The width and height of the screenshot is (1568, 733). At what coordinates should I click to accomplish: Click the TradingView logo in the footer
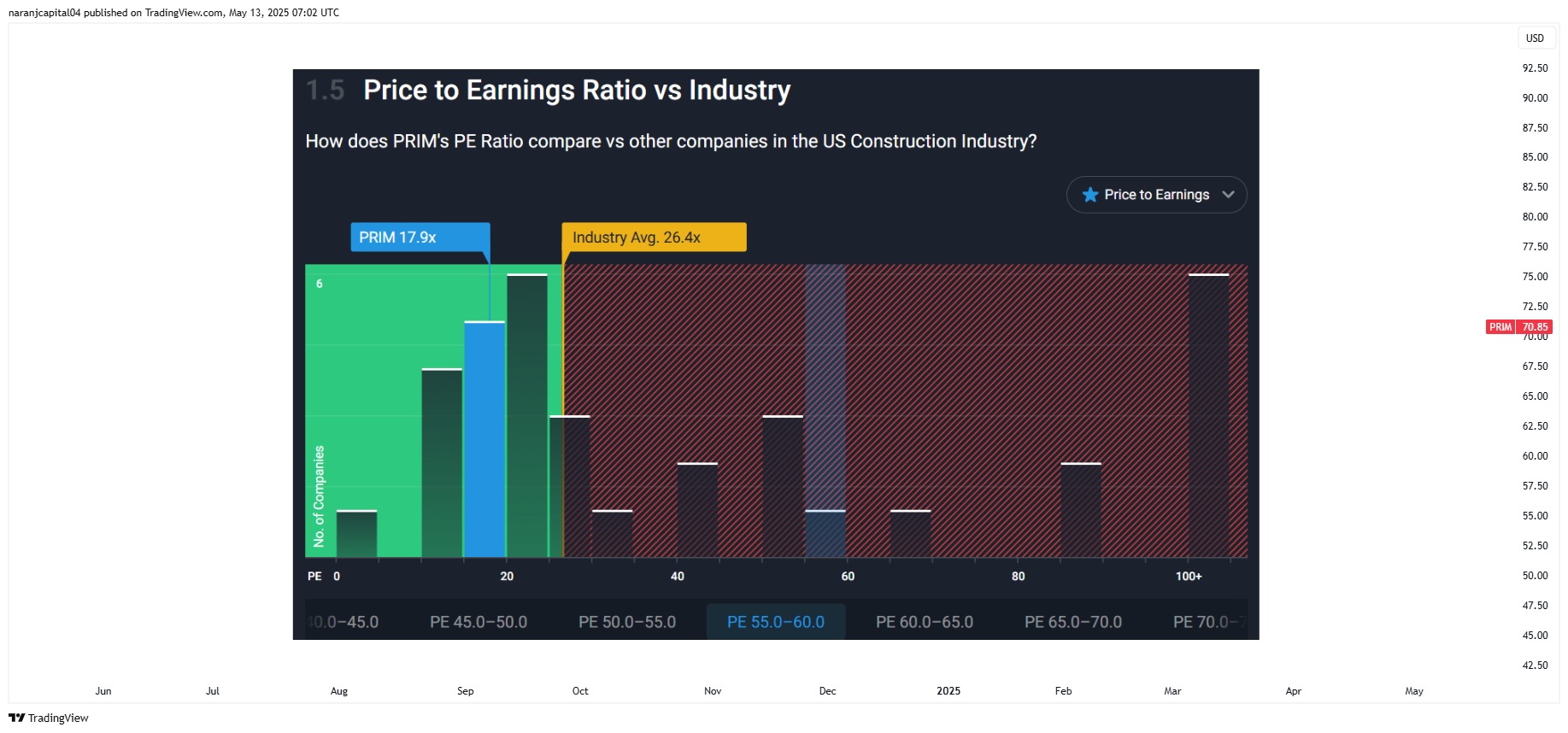49,718
